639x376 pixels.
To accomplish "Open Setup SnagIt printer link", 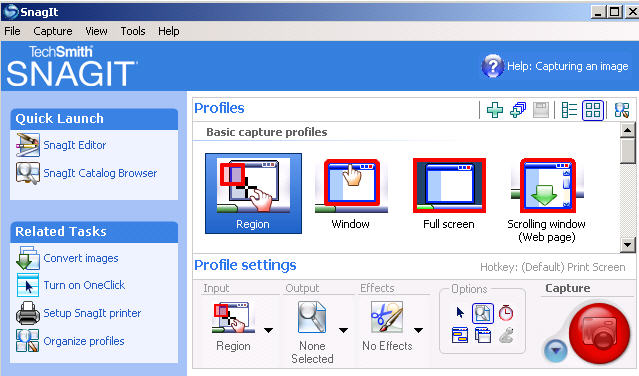I will (92, 313).
